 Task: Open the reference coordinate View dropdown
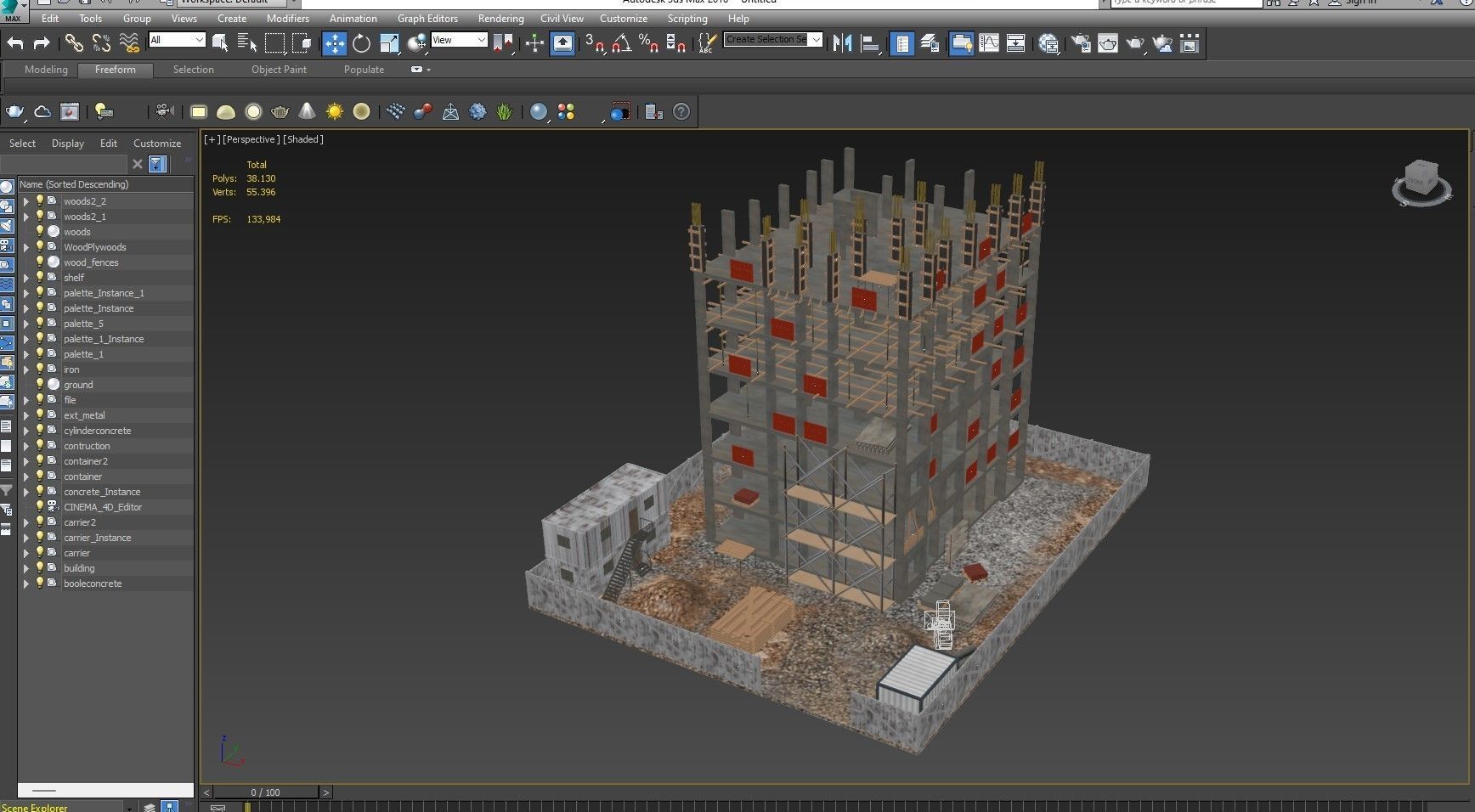pyautogui.click(x=459, y=40)
